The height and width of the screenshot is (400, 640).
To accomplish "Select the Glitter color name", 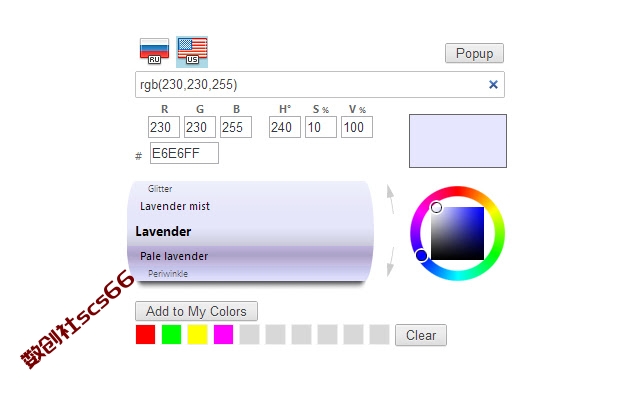I will pyautogui.click(x=160, y=189).
